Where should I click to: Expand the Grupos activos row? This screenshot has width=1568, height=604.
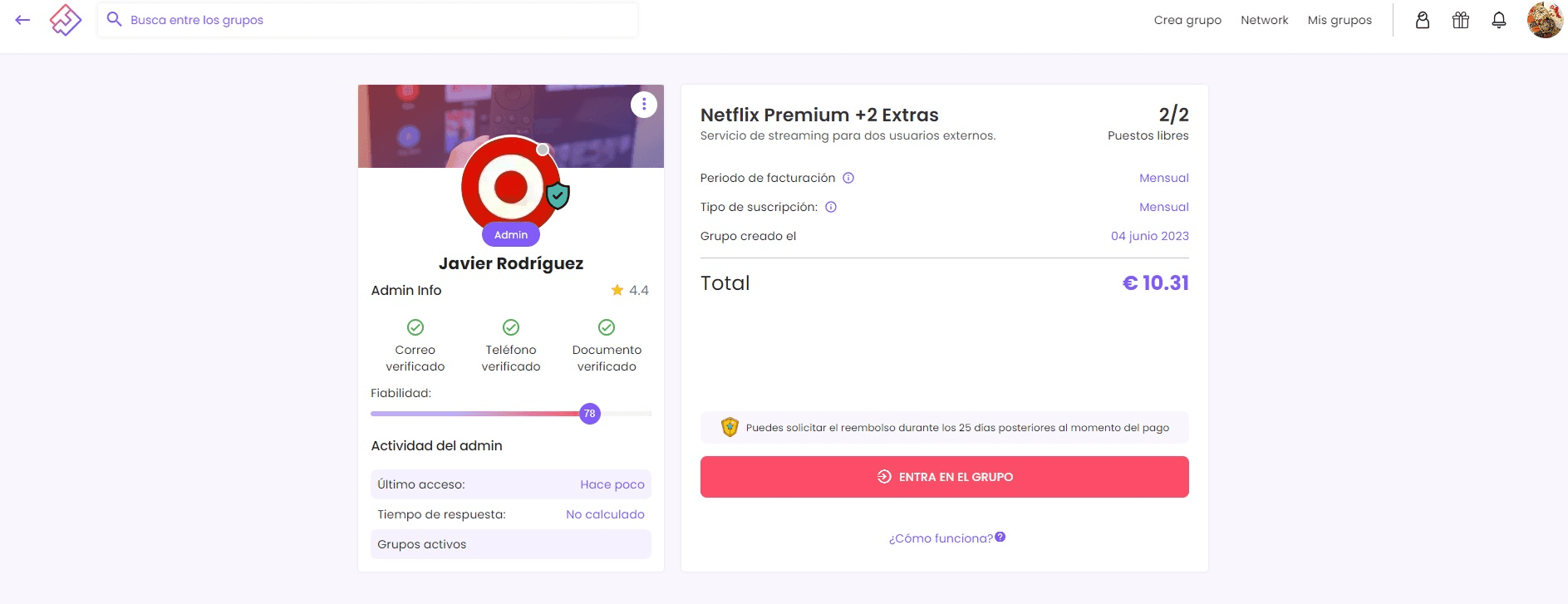pos(510,544)
